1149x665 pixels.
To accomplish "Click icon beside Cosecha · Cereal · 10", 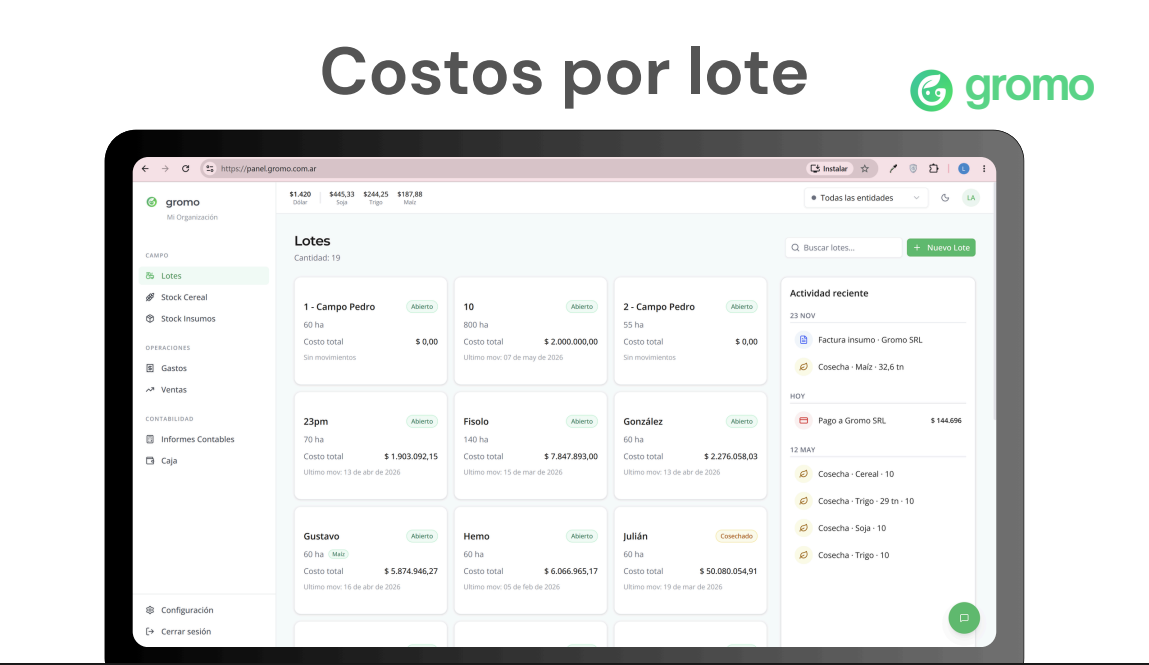I will pos(804,474).
